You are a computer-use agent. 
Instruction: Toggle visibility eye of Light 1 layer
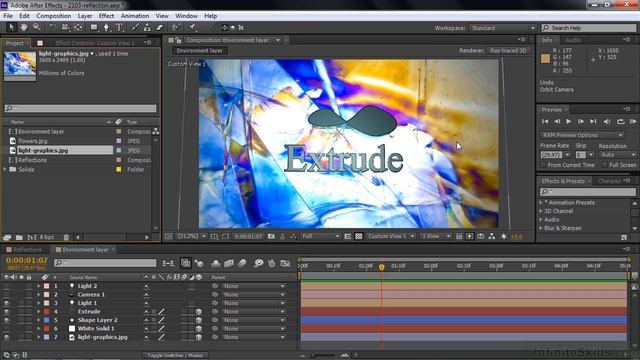coord(7,303)
